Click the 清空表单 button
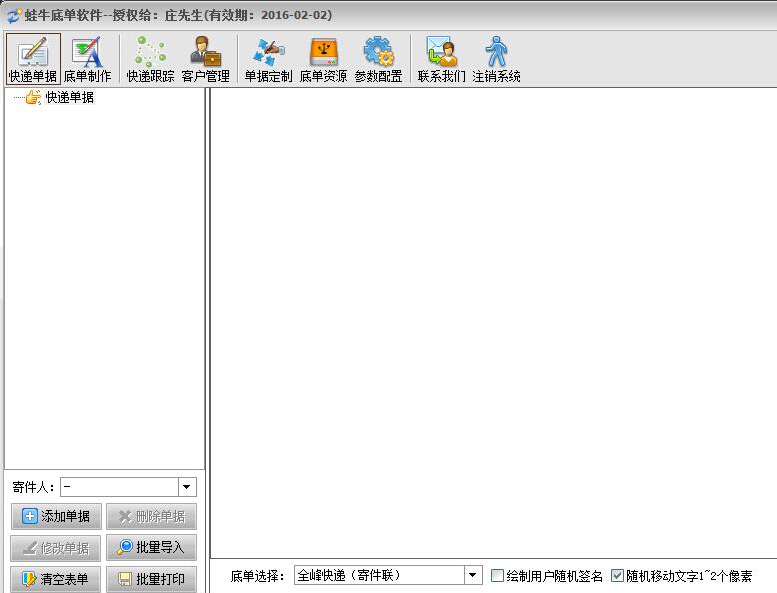The height and width of the screenshot is (593, 777). [x=56, y=579]
